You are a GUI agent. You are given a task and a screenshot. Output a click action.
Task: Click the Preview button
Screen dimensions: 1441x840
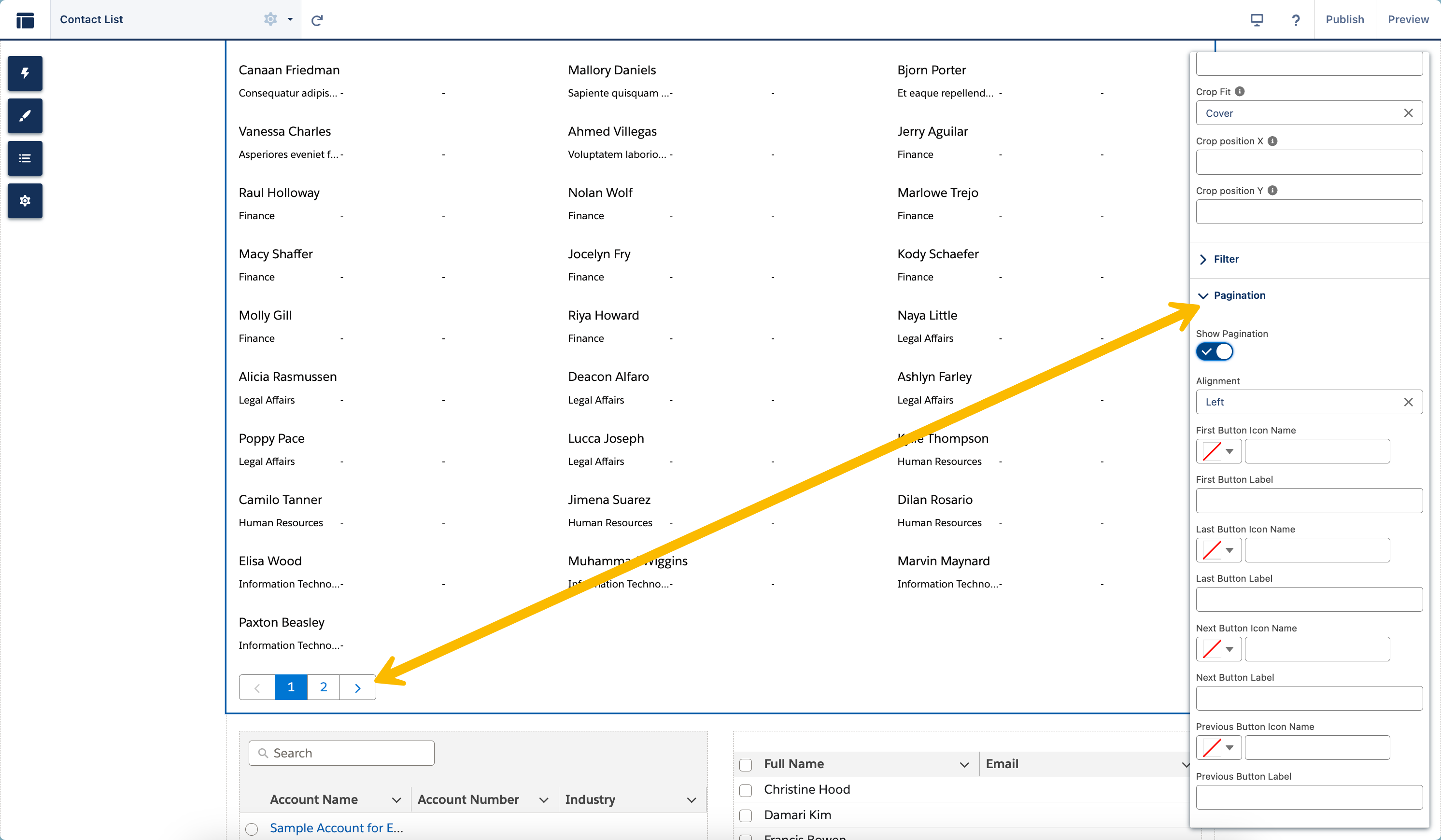pos(1408,19)
